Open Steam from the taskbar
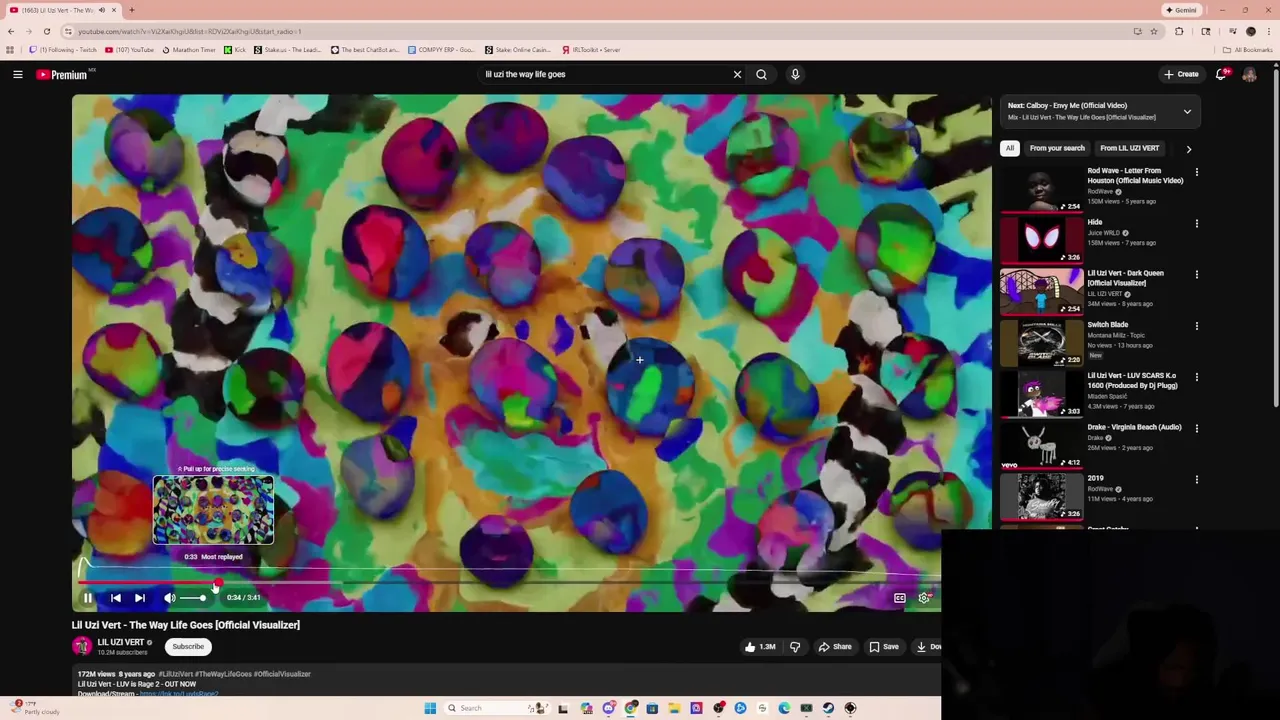 828,708
